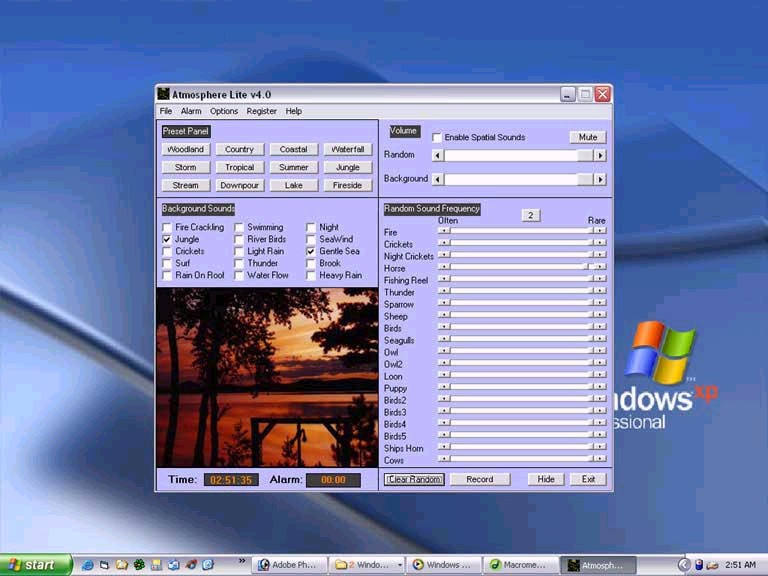This screenshot has width=768, height=576.
Task: Click the Horse frequency slider track
Action: (520, 266)
